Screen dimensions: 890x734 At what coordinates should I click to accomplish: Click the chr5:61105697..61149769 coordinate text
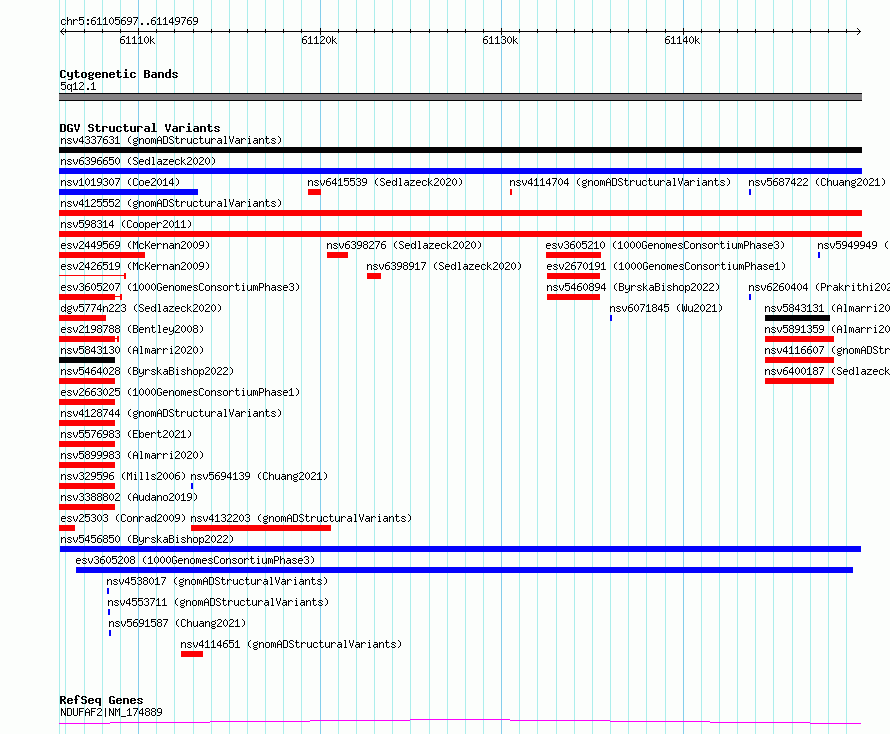(129, 22)
